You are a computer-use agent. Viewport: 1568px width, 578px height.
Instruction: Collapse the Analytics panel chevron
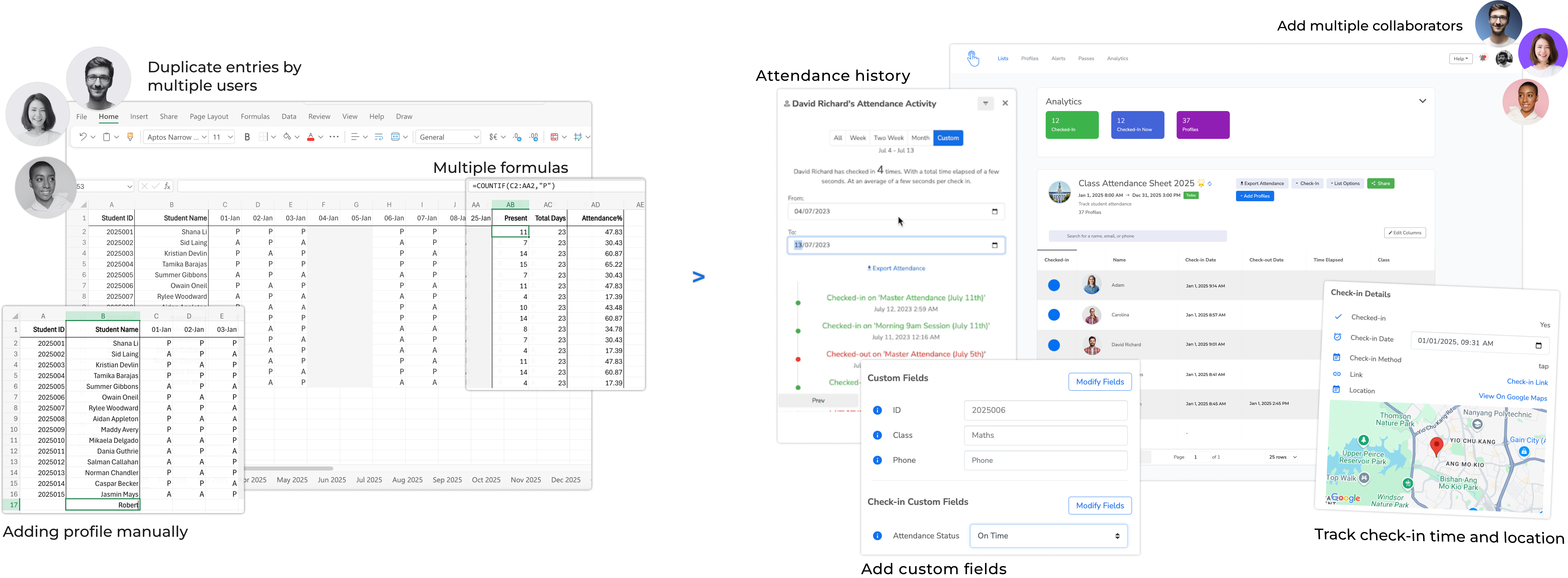click(1423, 101)
